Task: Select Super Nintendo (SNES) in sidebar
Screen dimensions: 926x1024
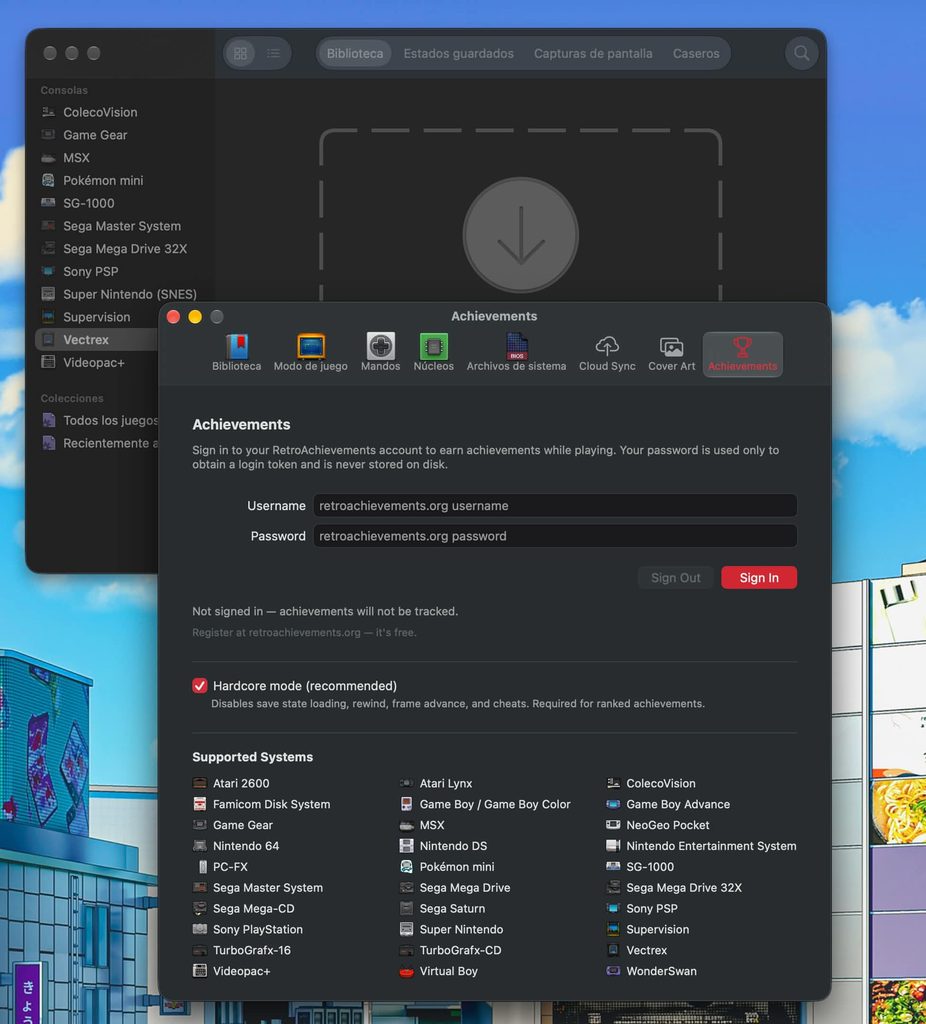Action: point(129,295)
